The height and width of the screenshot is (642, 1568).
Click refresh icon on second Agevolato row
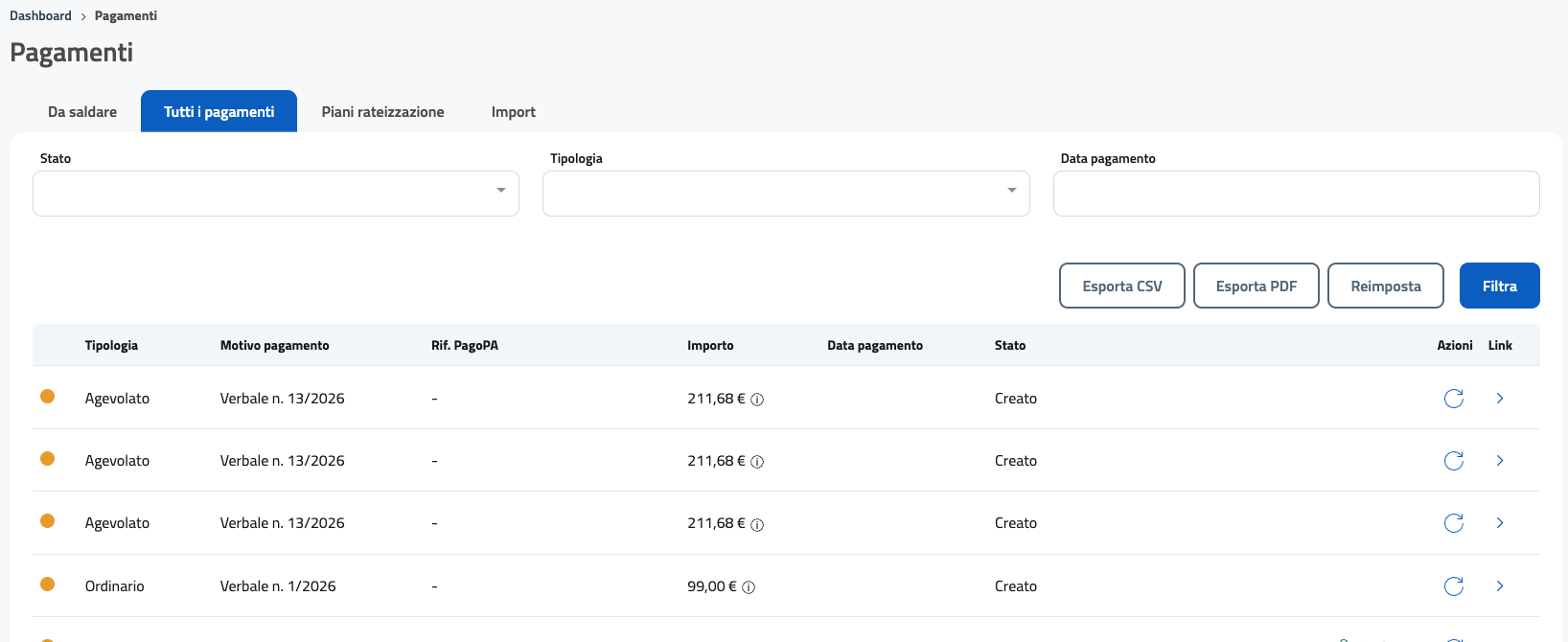point(1453,461)
